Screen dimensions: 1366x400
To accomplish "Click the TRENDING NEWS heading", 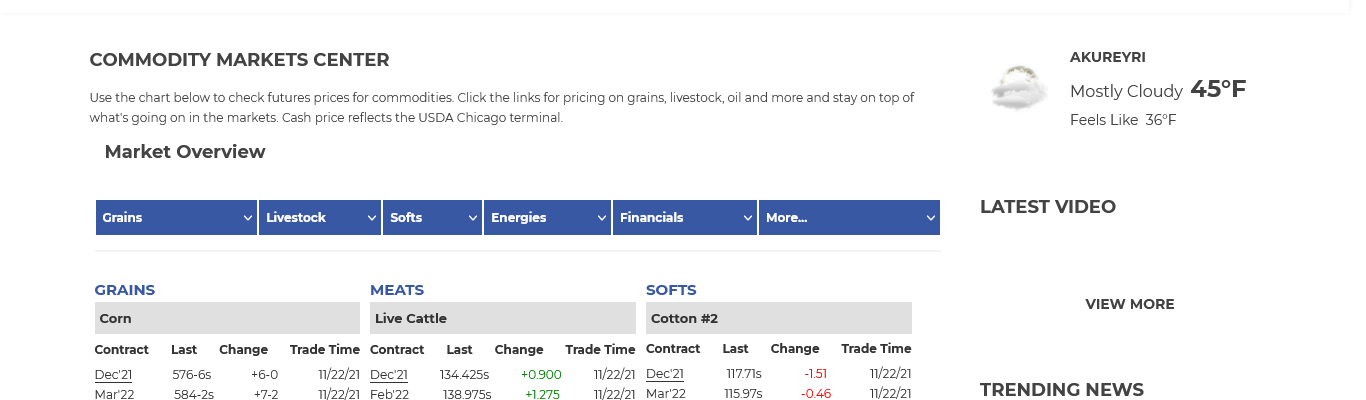I will pos(1062,390).
